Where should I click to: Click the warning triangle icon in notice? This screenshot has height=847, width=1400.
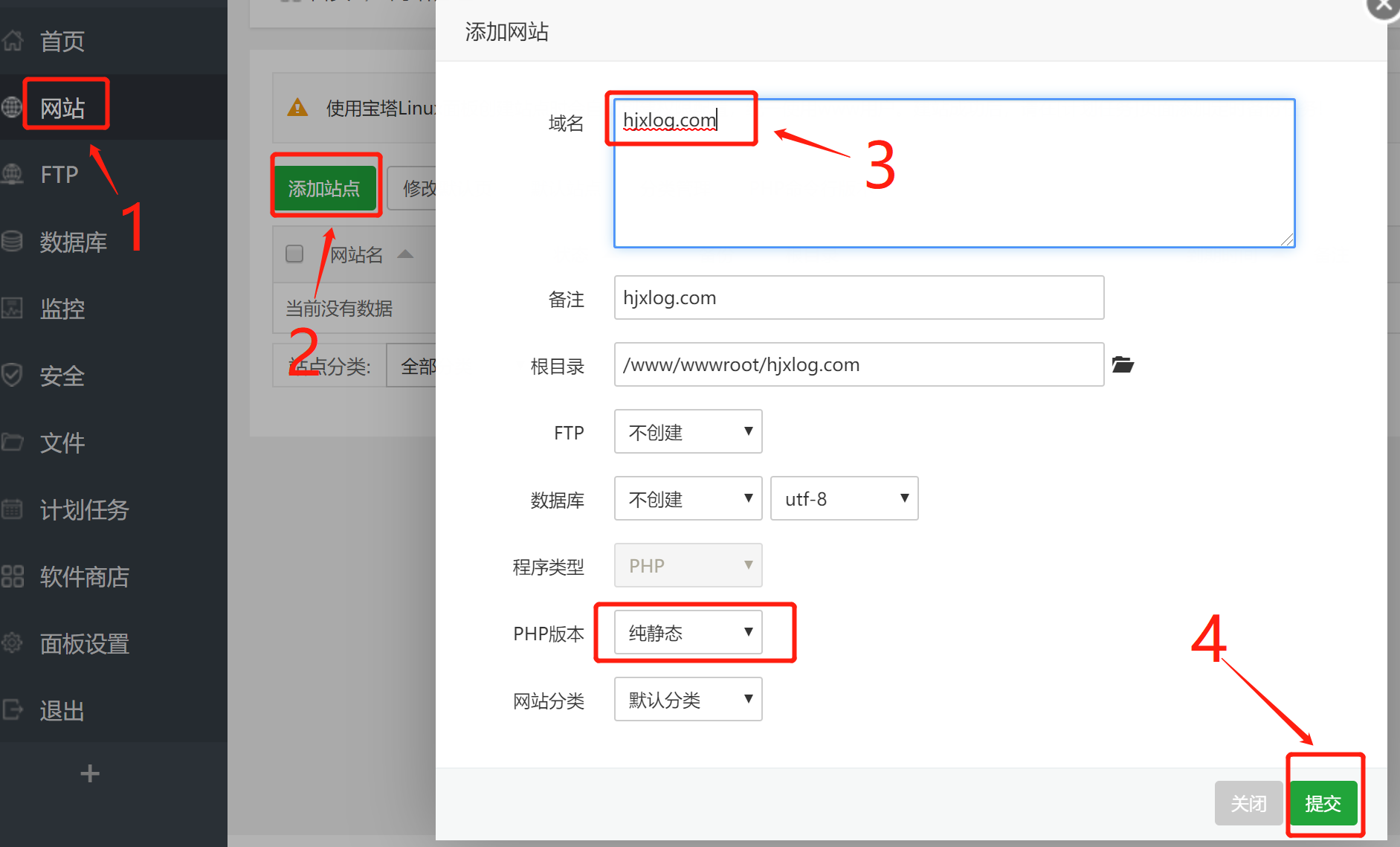pos(297,108)
